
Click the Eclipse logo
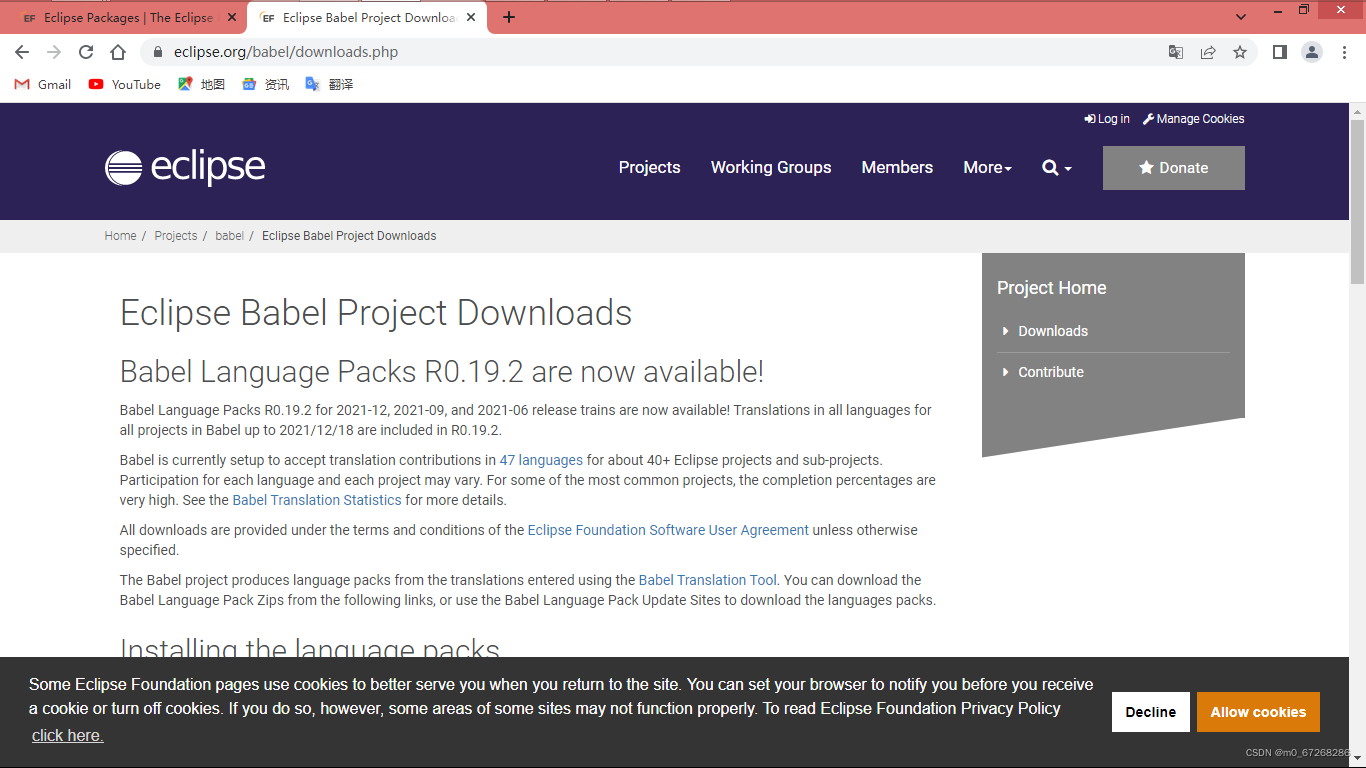(185, 167)
